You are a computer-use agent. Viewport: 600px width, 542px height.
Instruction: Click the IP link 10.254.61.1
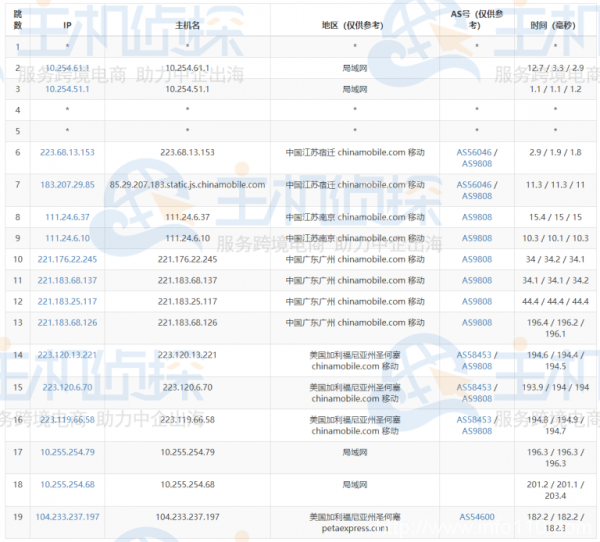coord(67,67)
